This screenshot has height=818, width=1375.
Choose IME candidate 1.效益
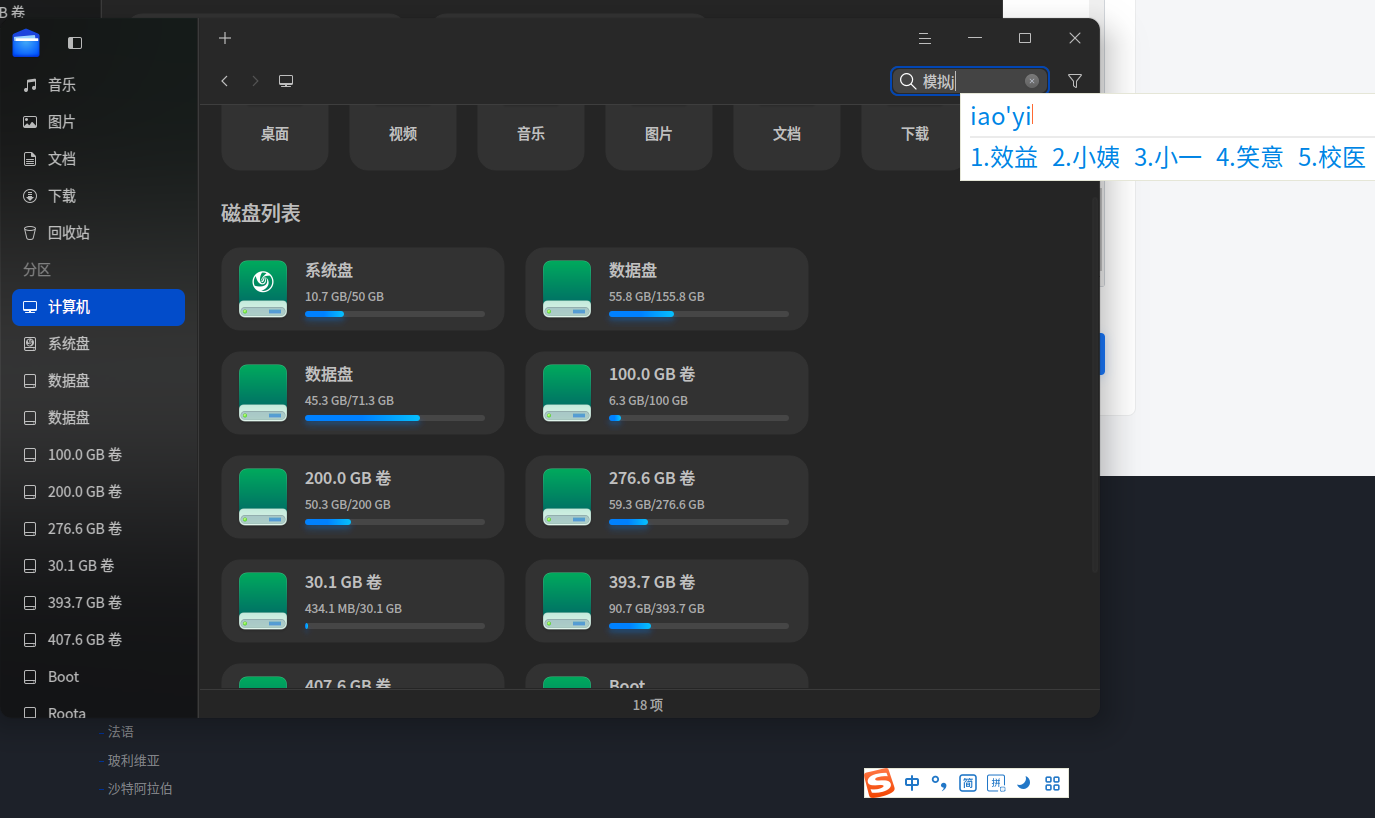[1004, 158]
